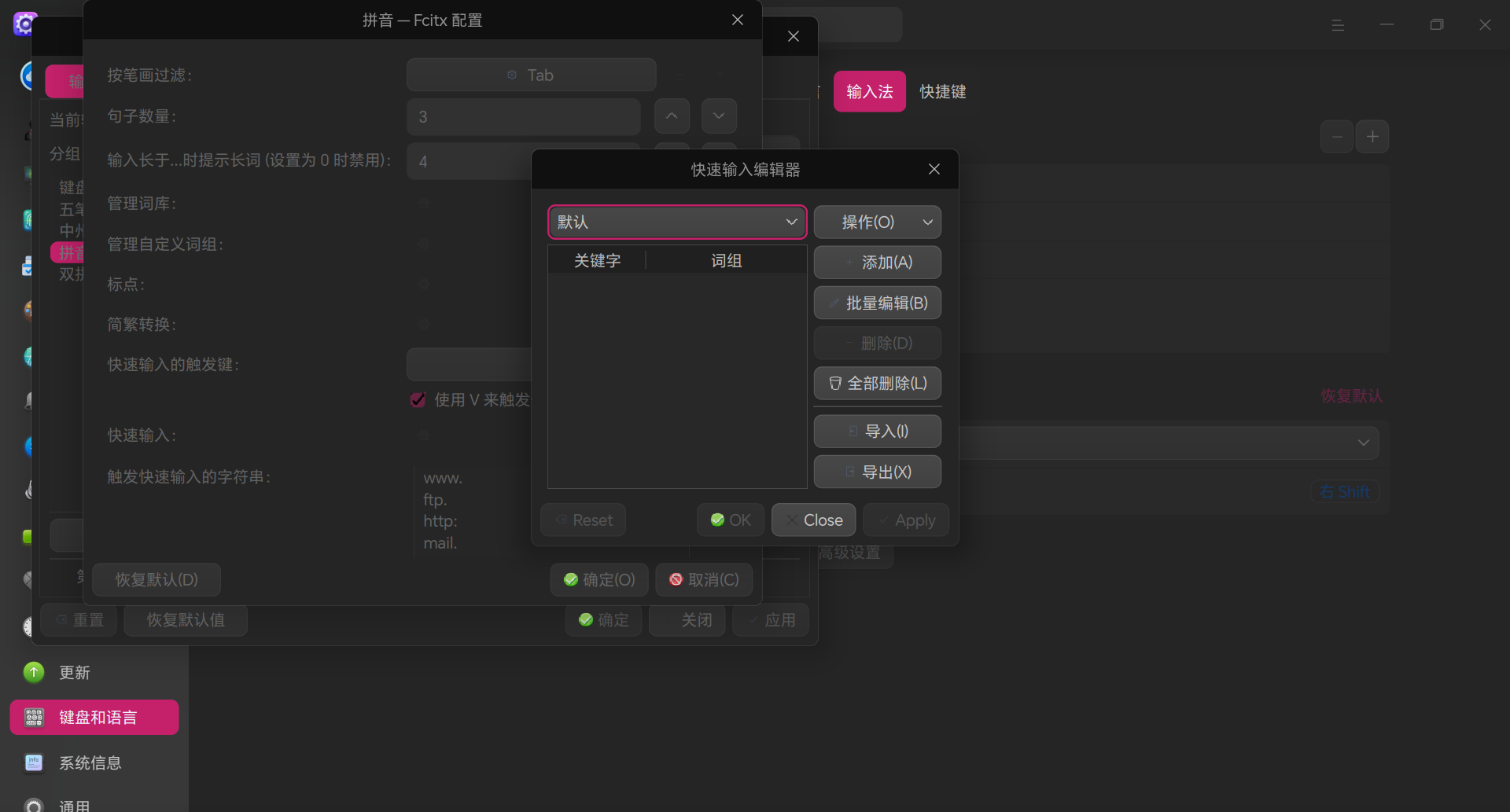
Task: Click the 句子数量 value field
Action: tap(524, 117)
